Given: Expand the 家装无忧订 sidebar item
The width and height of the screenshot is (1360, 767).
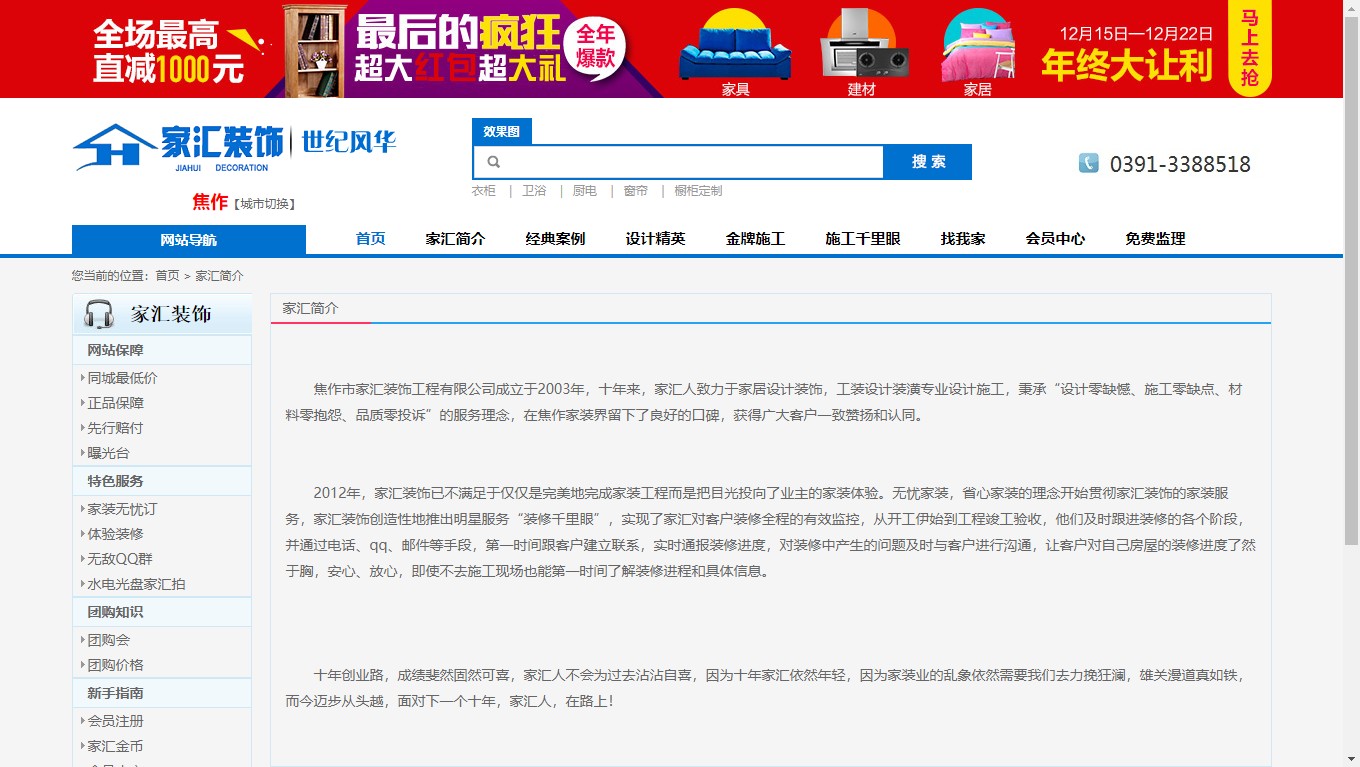Looking at the screenshot, I should click(122, 509).
